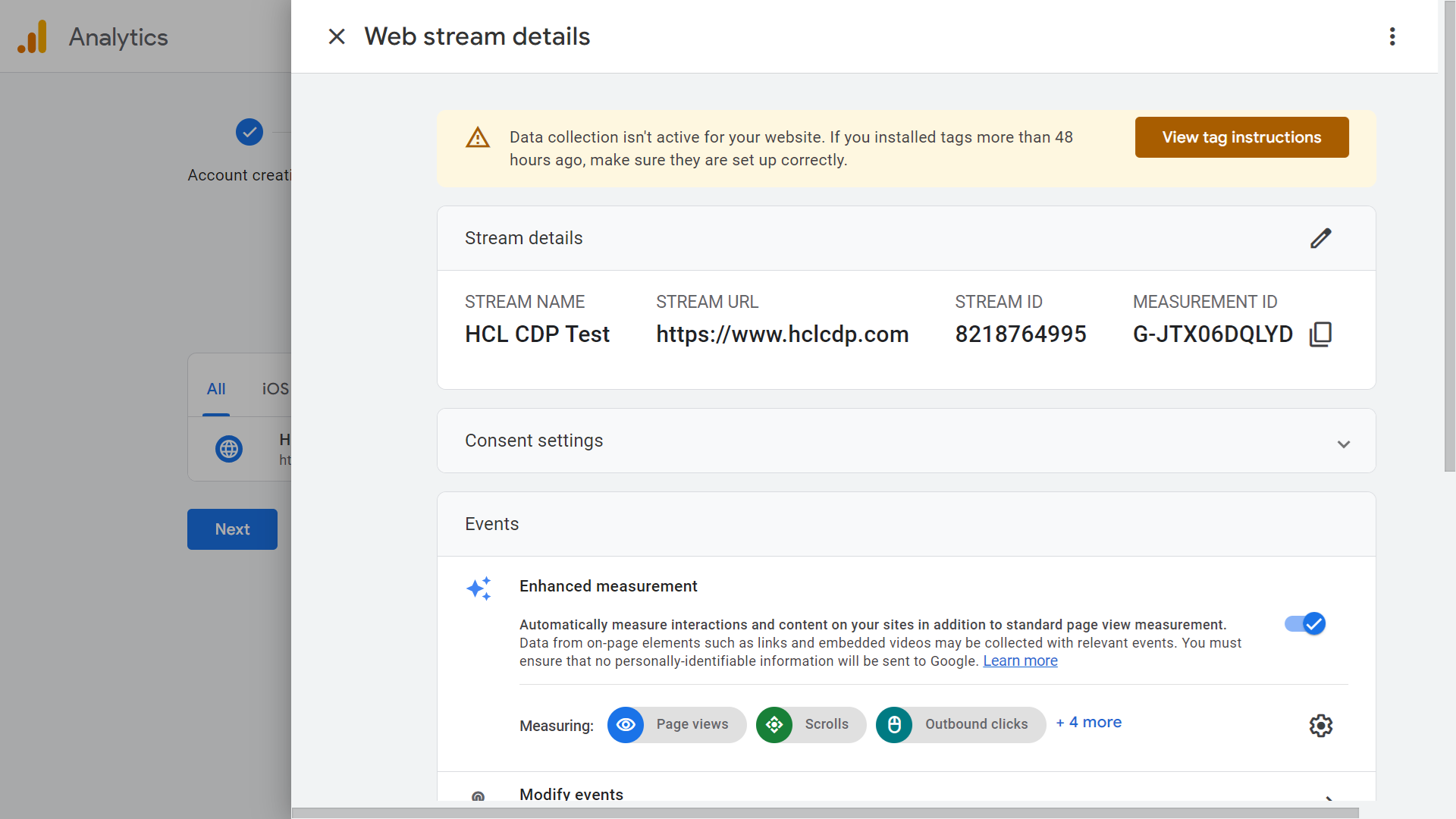The width and height of the screenshot is (1456, 819).
Task: Close the Web stream details panel
Action: (x=337, y=36)
